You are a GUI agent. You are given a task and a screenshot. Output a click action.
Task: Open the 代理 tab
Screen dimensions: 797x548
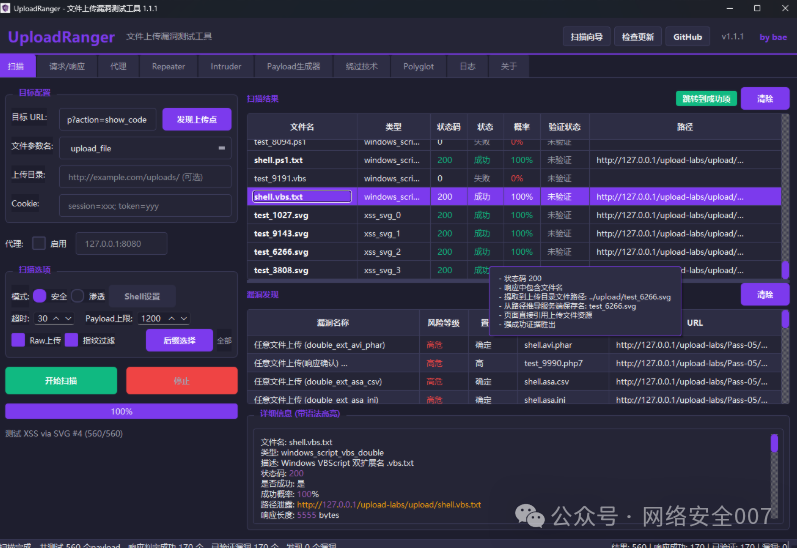click(x=118, y=66)
